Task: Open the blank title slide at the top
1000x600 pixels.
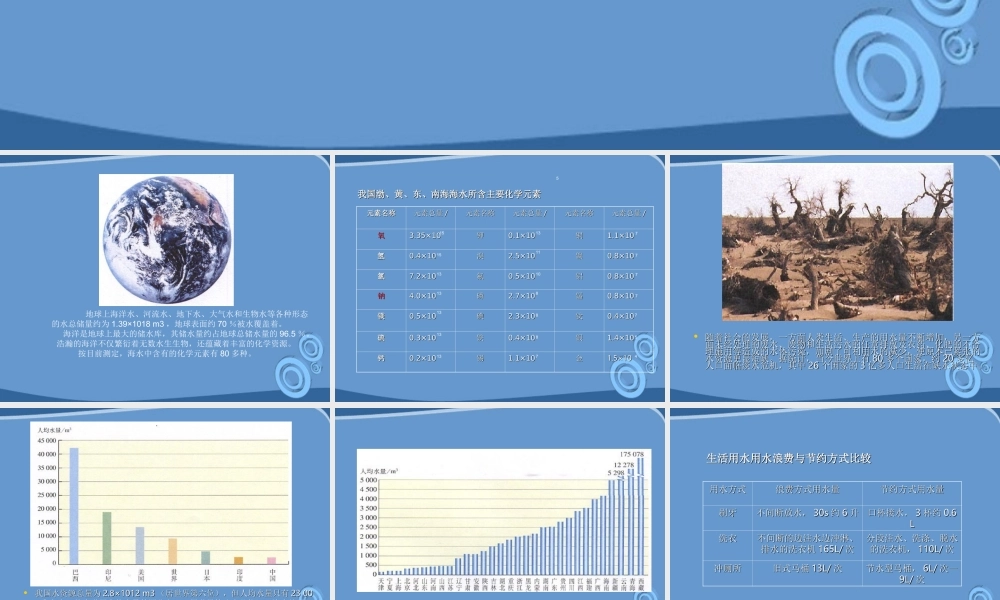Action: click(500, 75)
